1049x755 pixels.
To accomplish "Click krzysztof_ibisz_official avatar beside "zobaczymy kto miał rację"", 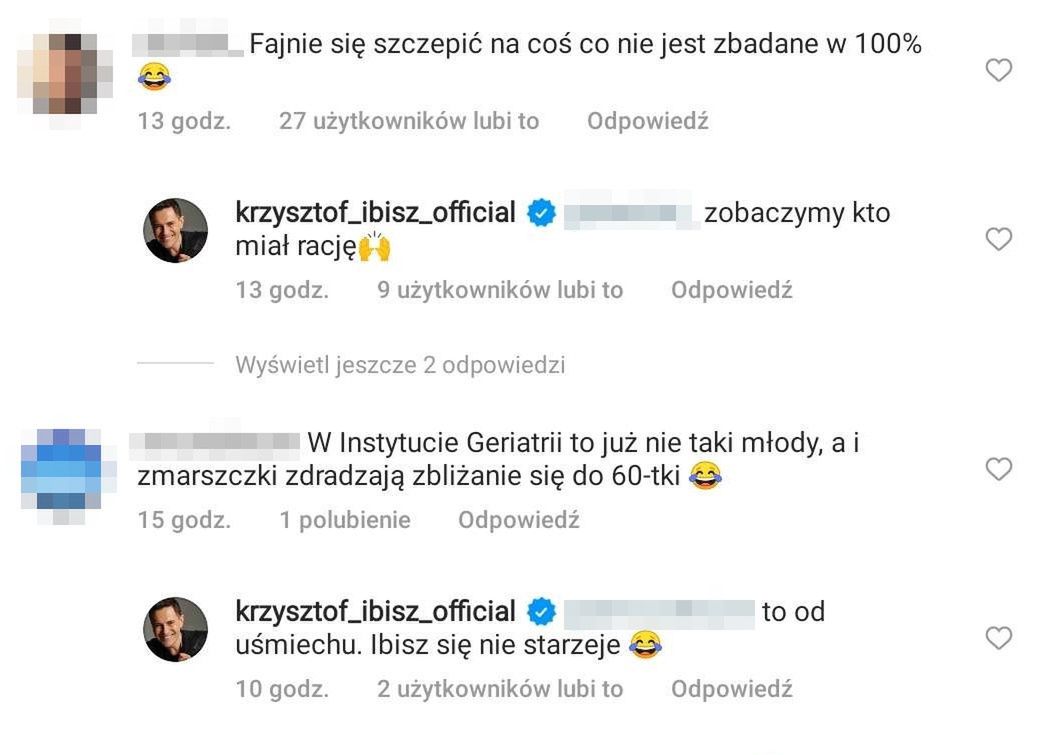I will (x=176, y=231).
